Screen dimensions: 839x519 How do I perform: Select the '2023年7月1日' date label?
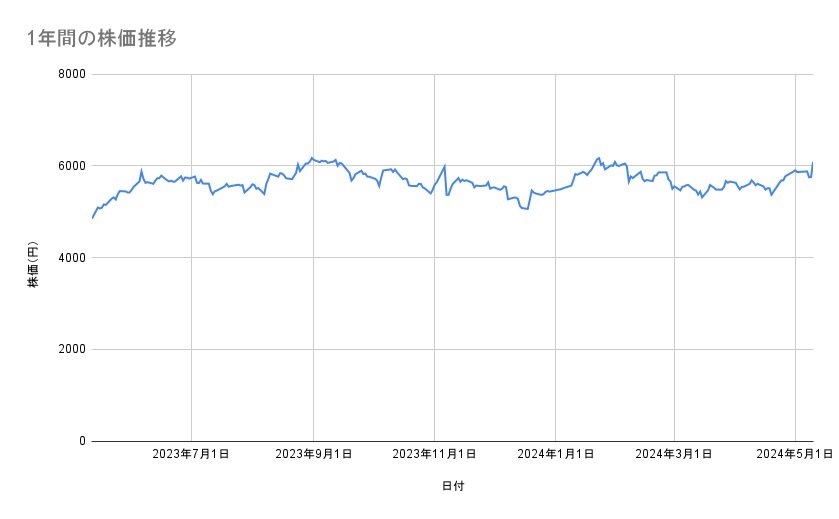point(191,455)
